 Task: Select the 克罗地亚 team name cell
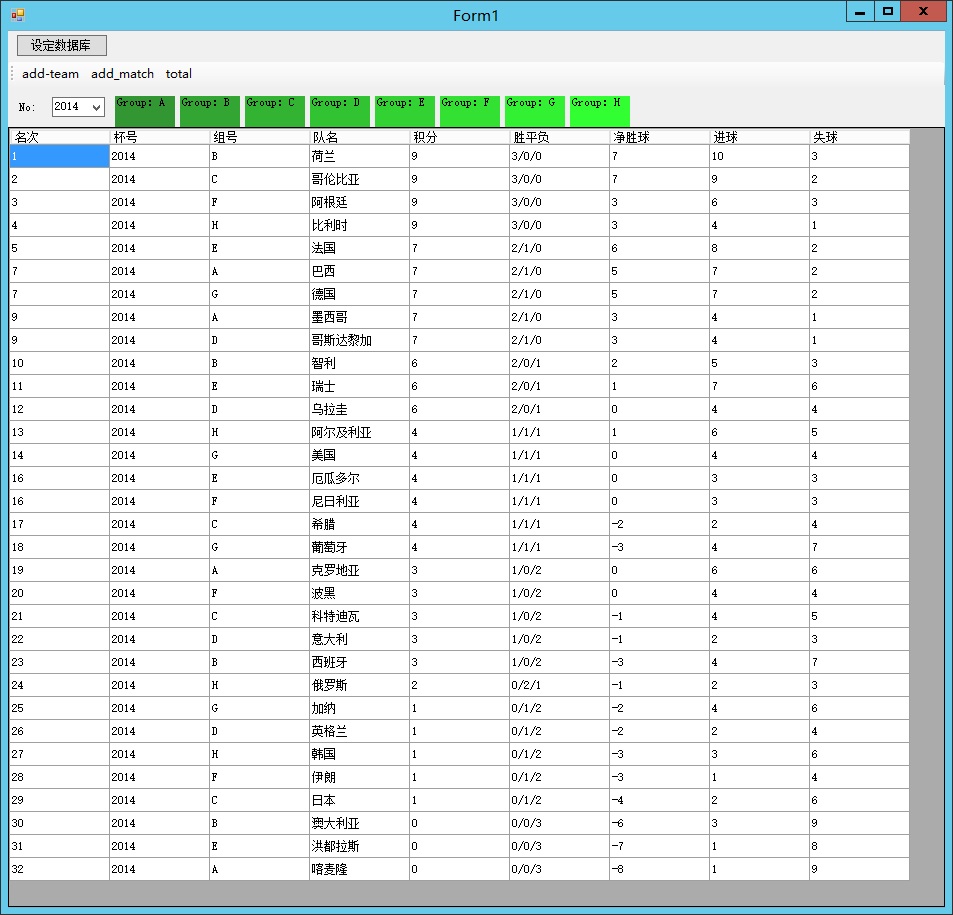pos(359,570)
